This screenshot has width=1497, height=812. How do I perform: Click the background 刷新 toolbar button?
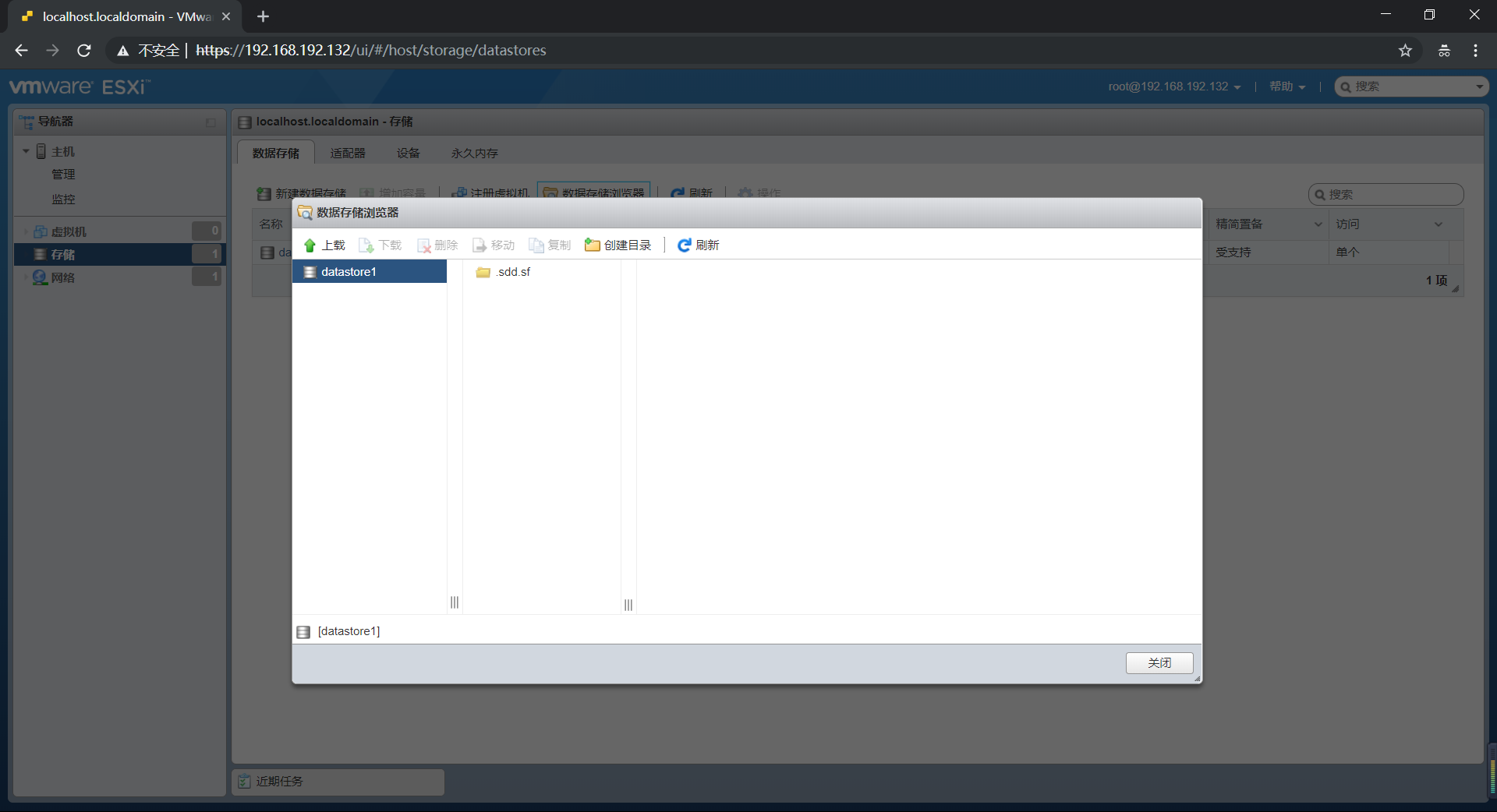pyautogui.click(x=692, y=192)
